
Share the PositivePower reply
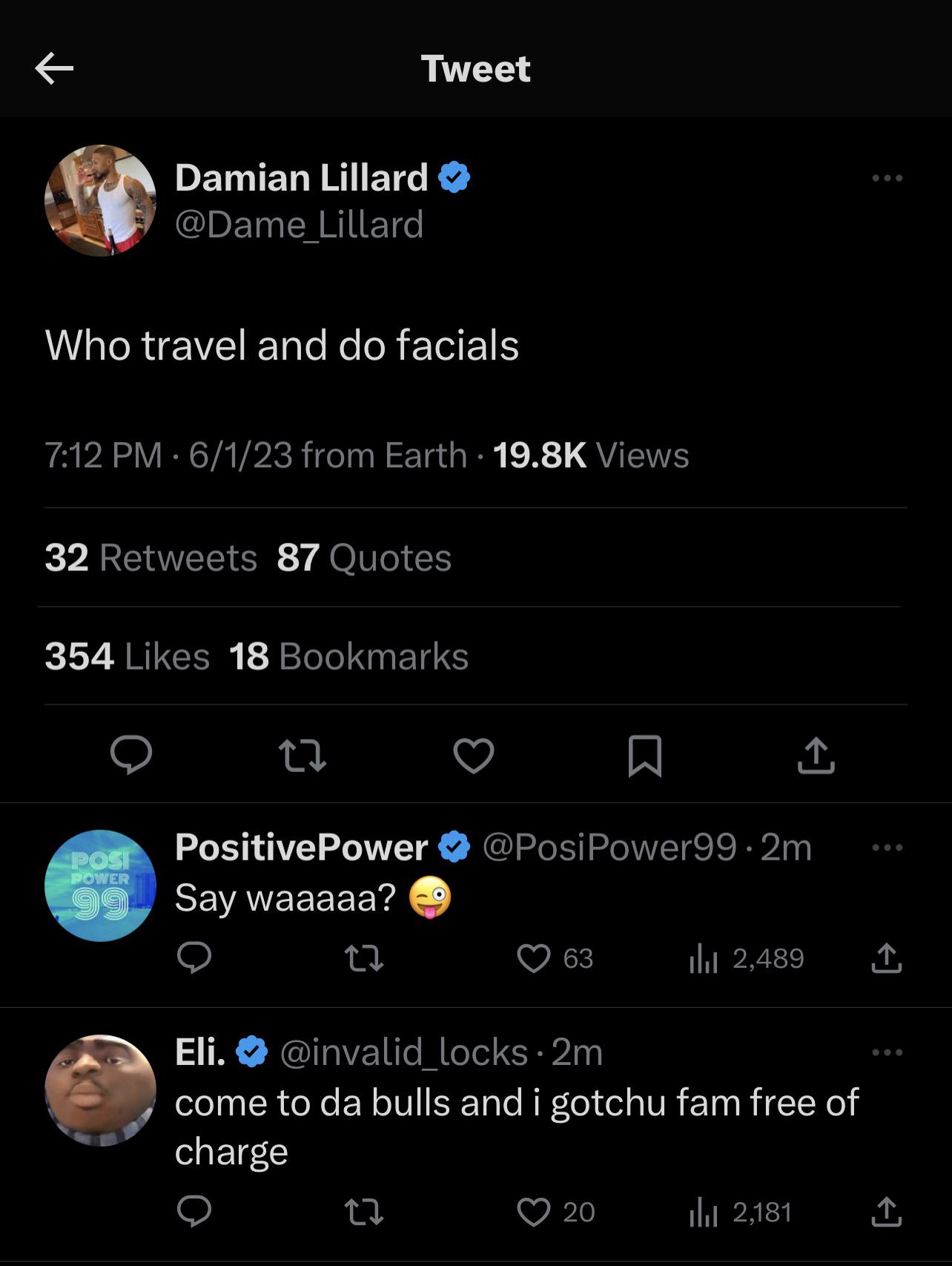(887, 958)
